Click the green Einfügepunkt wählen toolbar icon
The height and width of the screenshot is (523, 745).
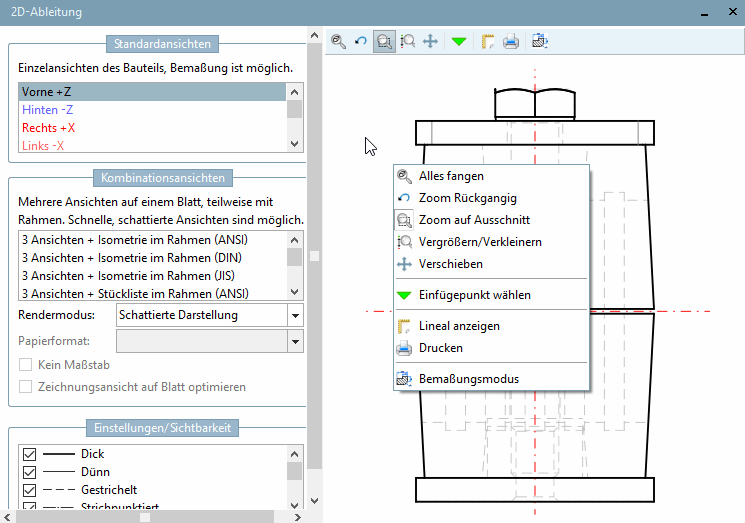click(458, 41)
